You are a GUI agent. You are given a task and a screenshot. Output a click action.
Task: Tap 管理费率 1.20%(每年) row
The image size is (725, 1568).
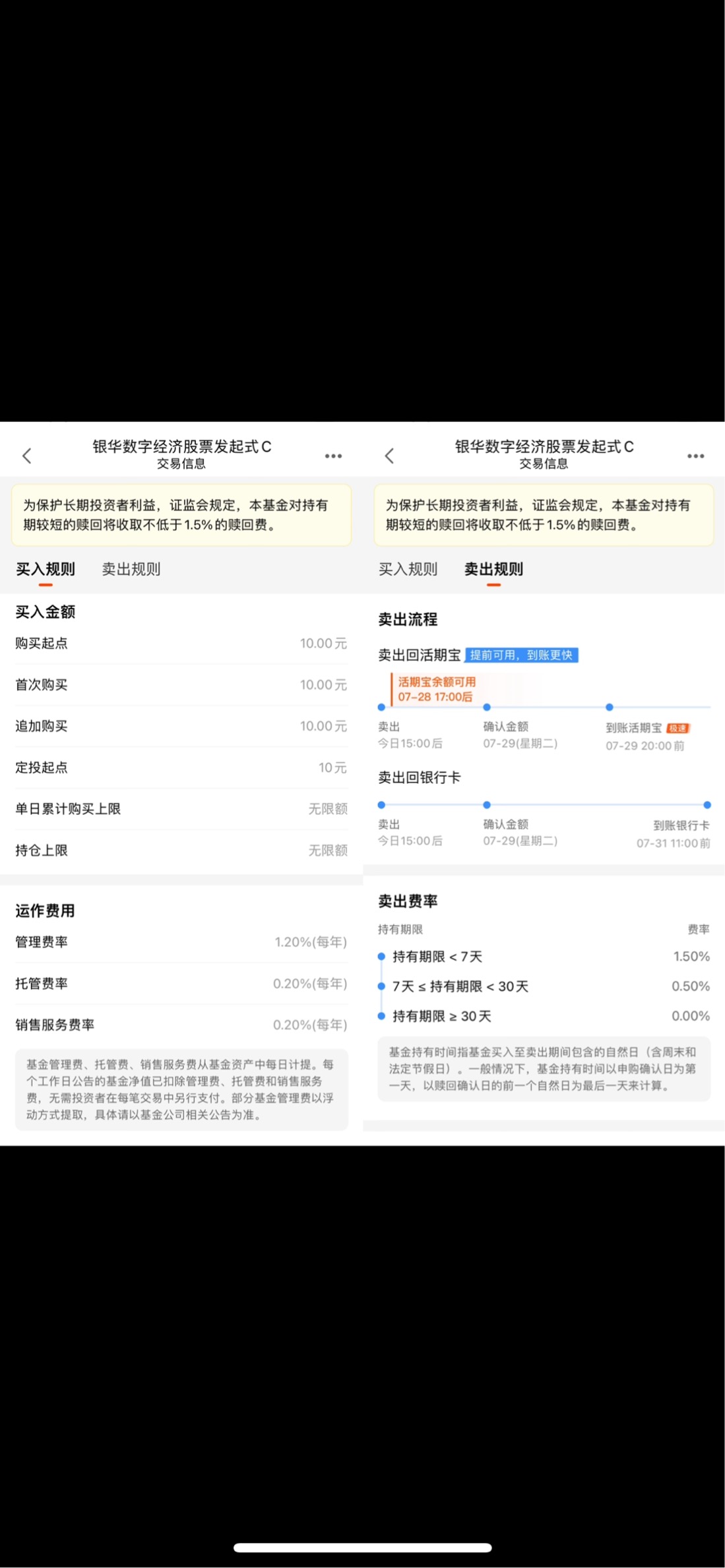point(181,942)
